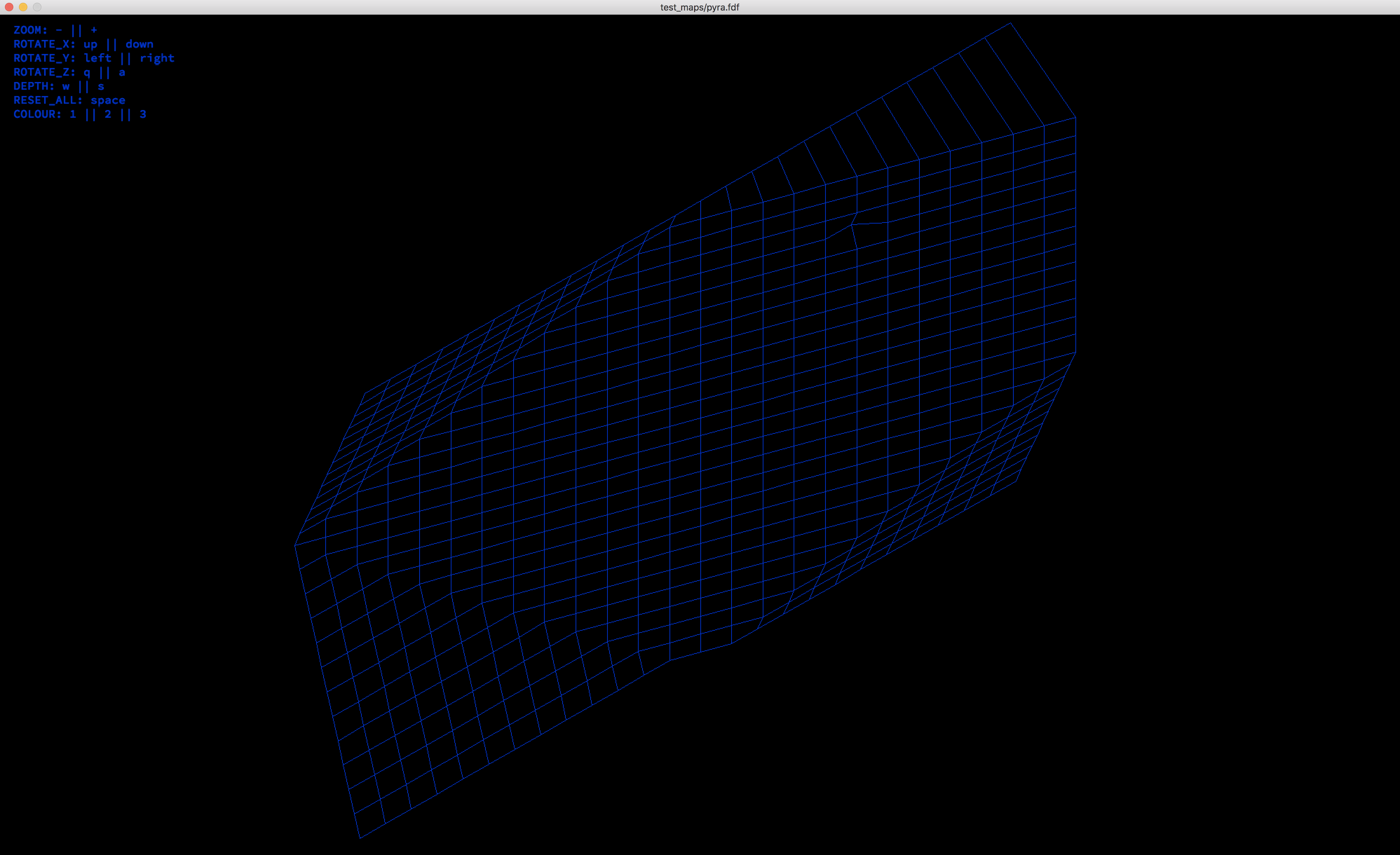Click the word 'down' beside ROTATE_X

pos(139,44)
